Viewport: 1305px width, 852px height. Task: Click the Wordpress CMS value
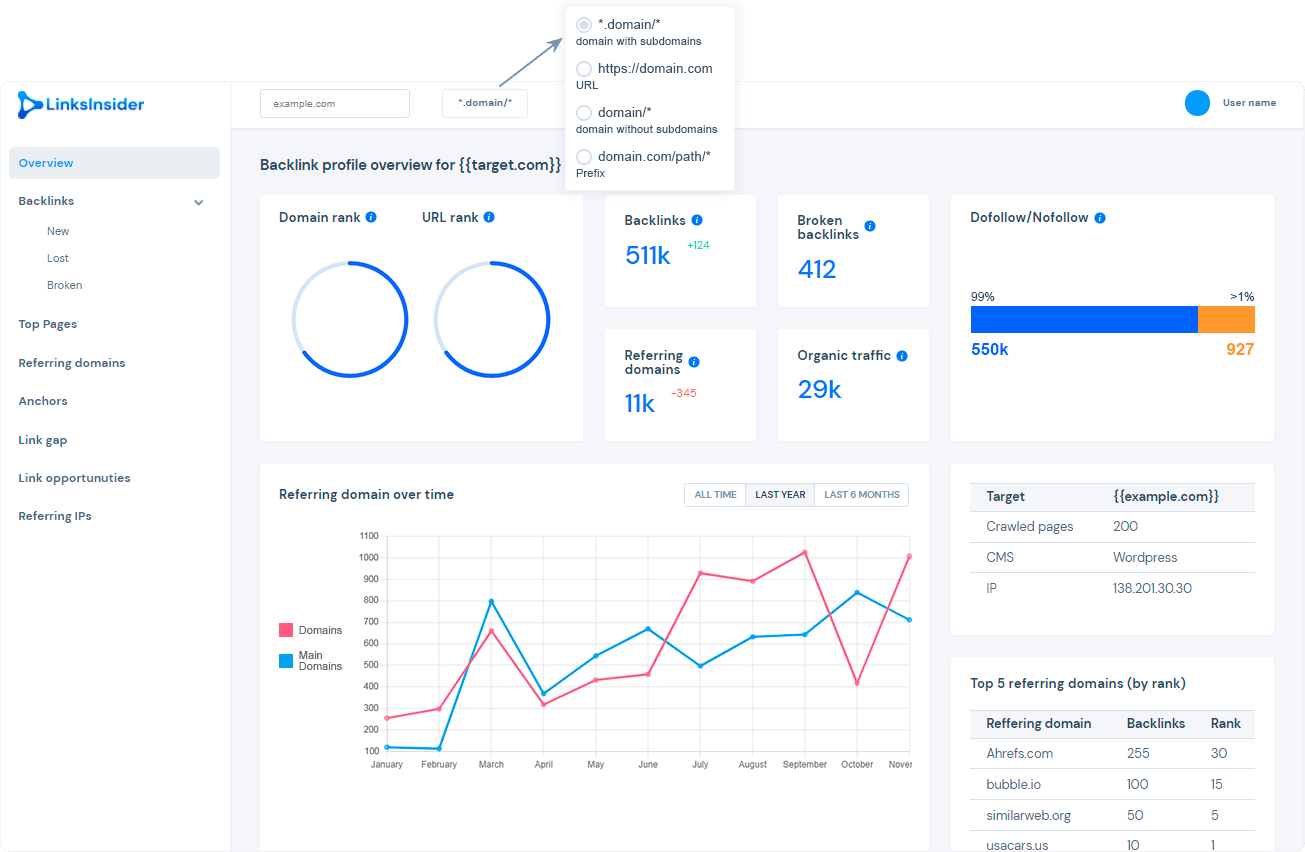(x=1145, y=557)
